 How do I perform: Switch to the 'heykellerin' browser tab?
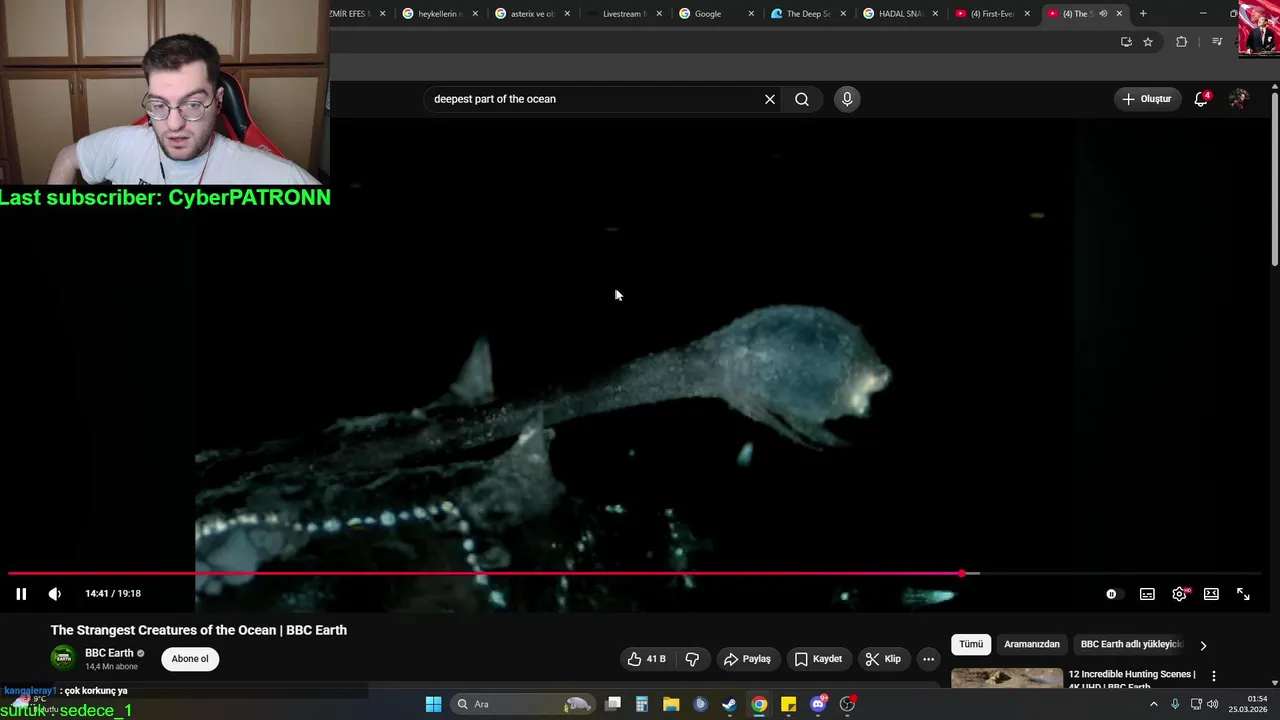[x=436, y=14]
